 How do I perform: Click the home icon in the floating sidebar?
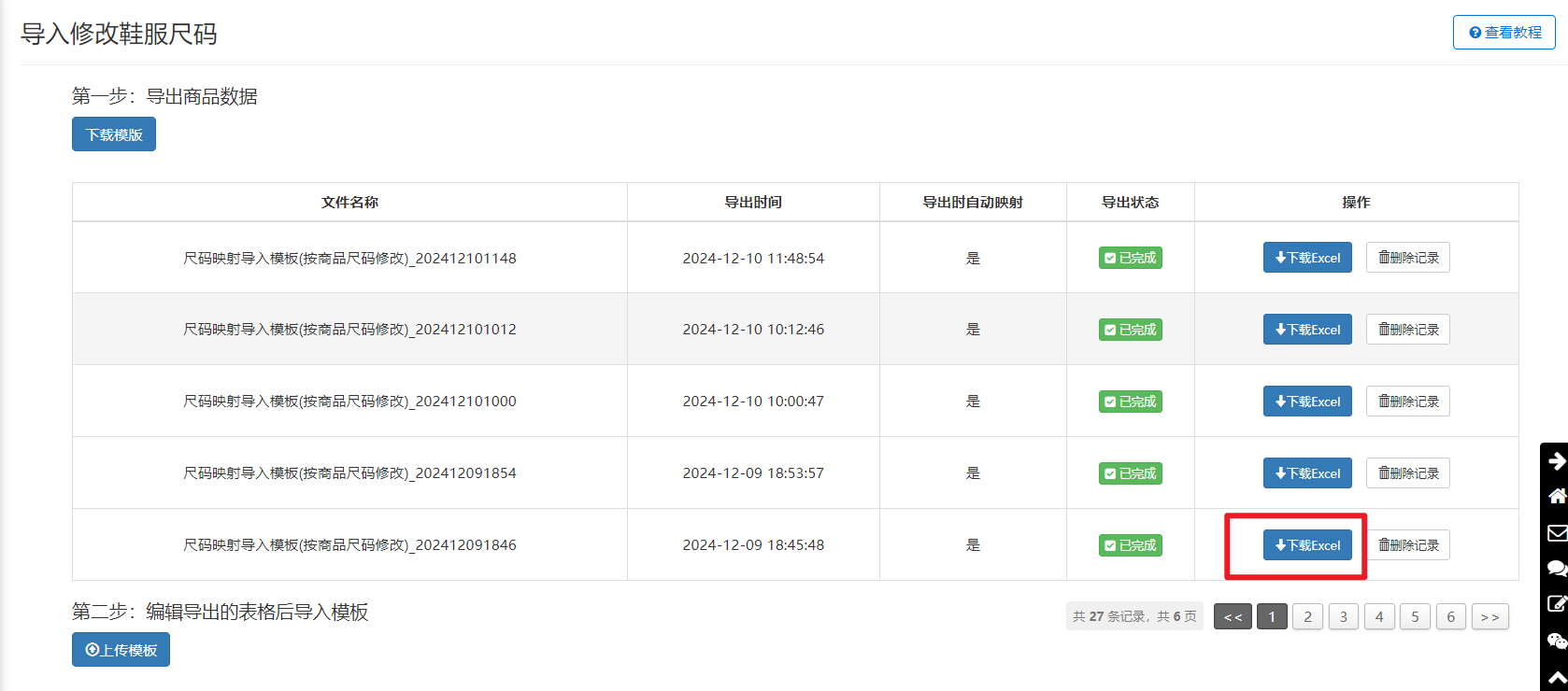[1556, 496]
